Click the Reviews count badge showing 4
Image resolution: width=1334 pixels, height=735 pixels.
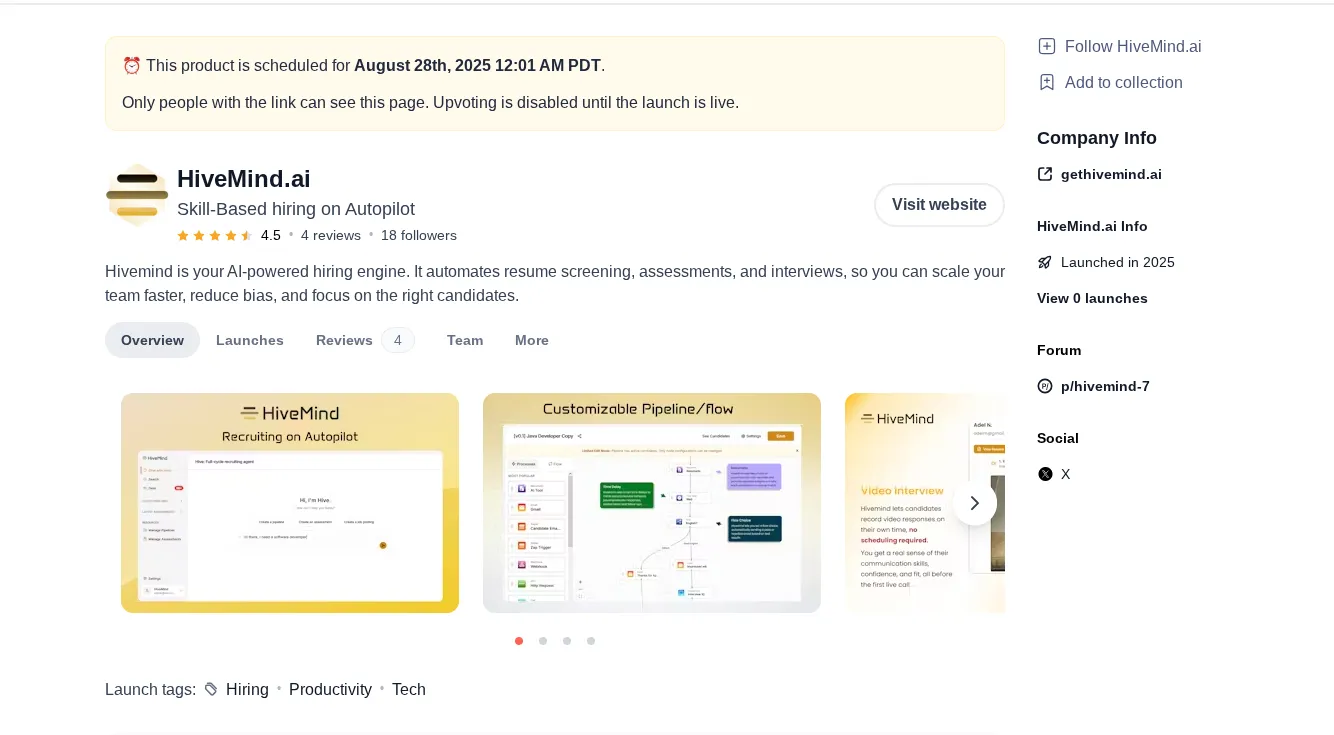[x=398, y=340]
